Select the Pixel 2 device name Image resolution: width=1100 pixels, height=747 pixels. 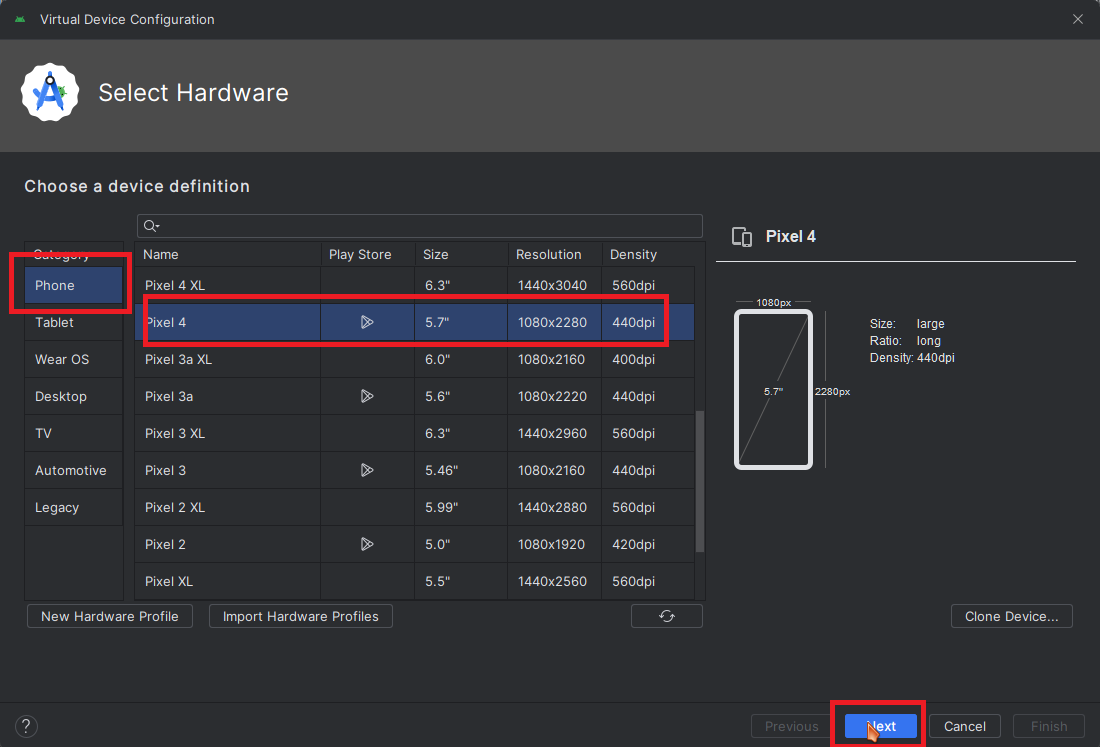pyautogui.click(x=165, y=544)
